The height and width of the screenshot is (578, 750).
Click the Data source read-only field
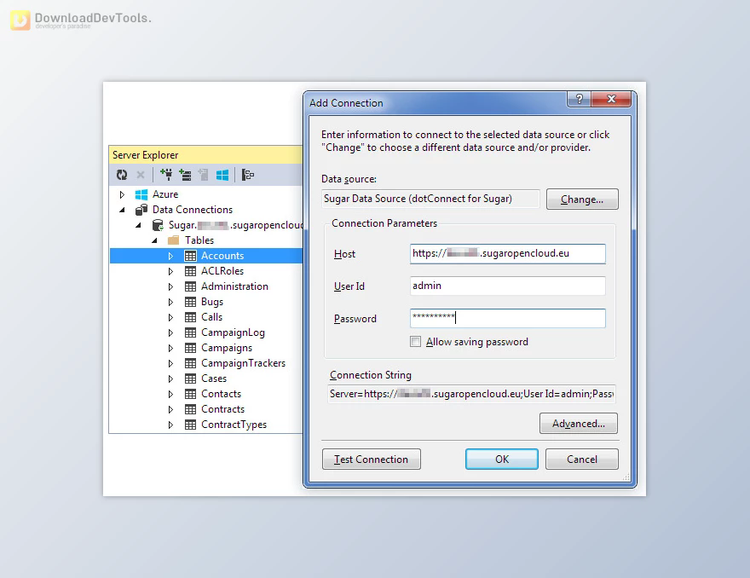[430, 199]
